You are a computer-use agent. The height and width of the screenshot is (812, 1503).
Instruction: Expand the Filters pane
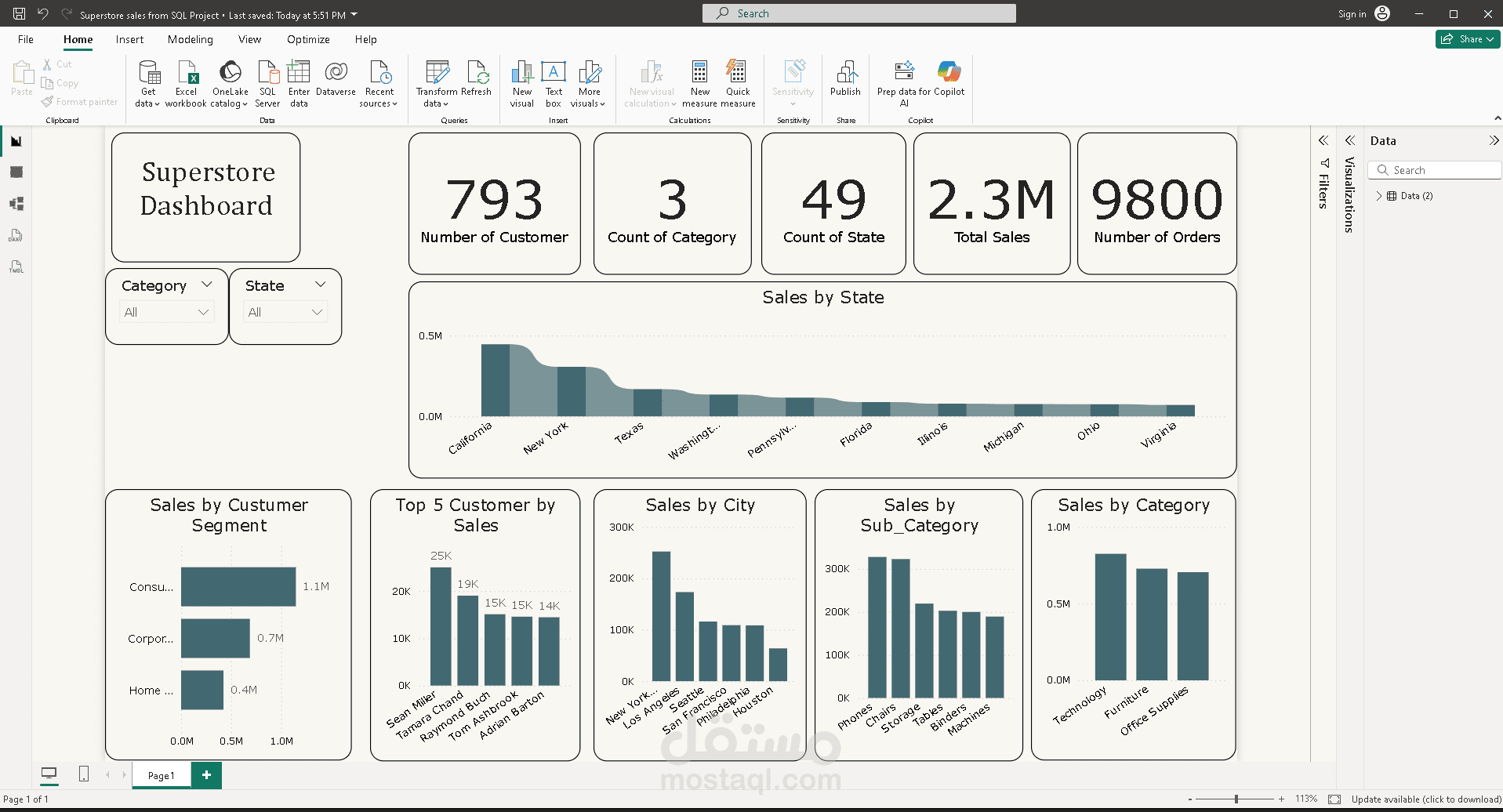(x=1323, y=141)
